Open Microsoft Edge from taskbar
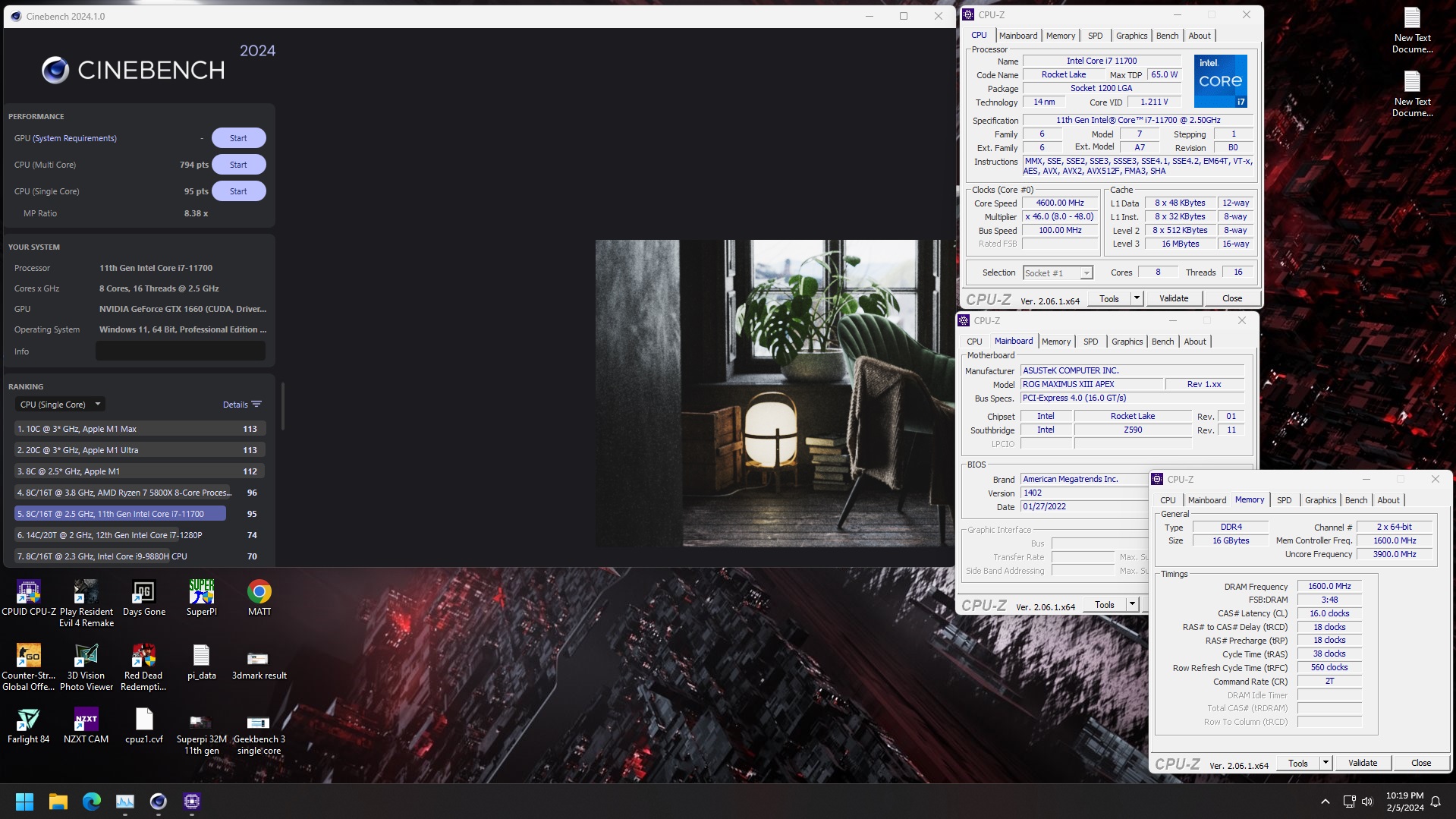1456x819 pixels. pyautogui.click(x=92, y=802)
